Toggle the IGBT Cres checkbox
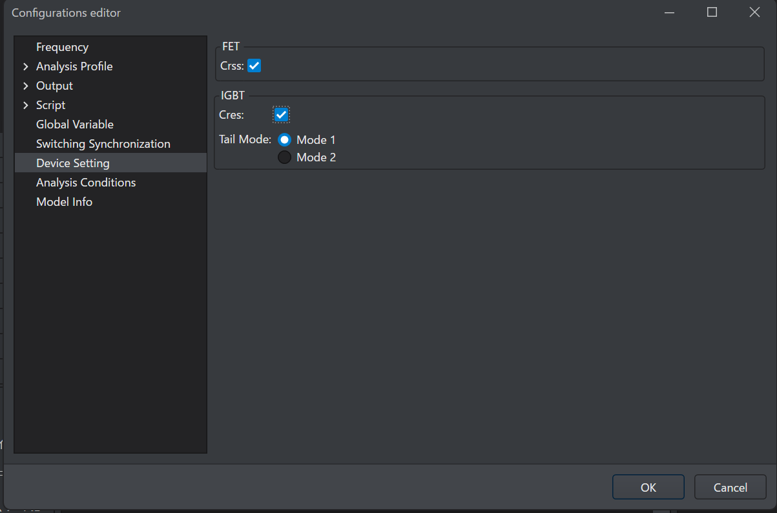Screen dimensions: 777x513 (281, 115)
